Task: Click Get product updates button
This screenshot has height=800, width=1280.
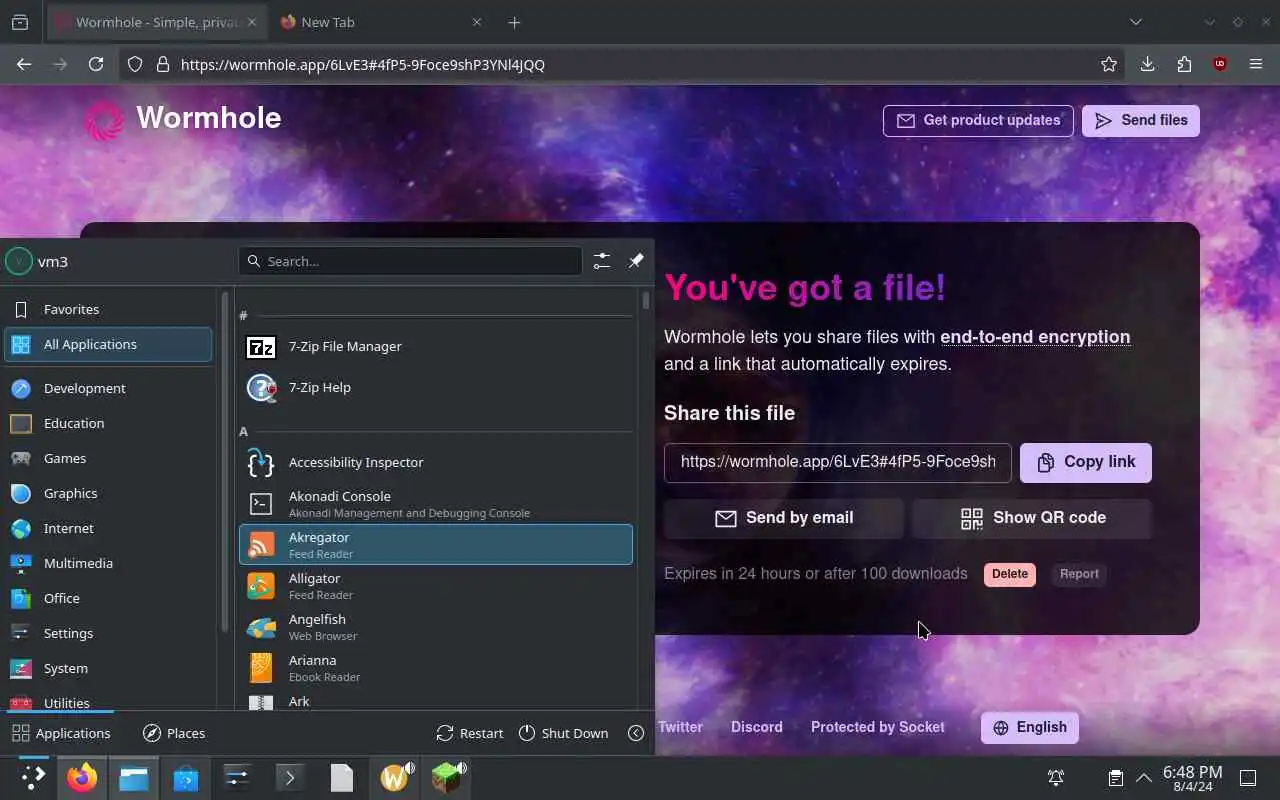Action: coord(978,120)
